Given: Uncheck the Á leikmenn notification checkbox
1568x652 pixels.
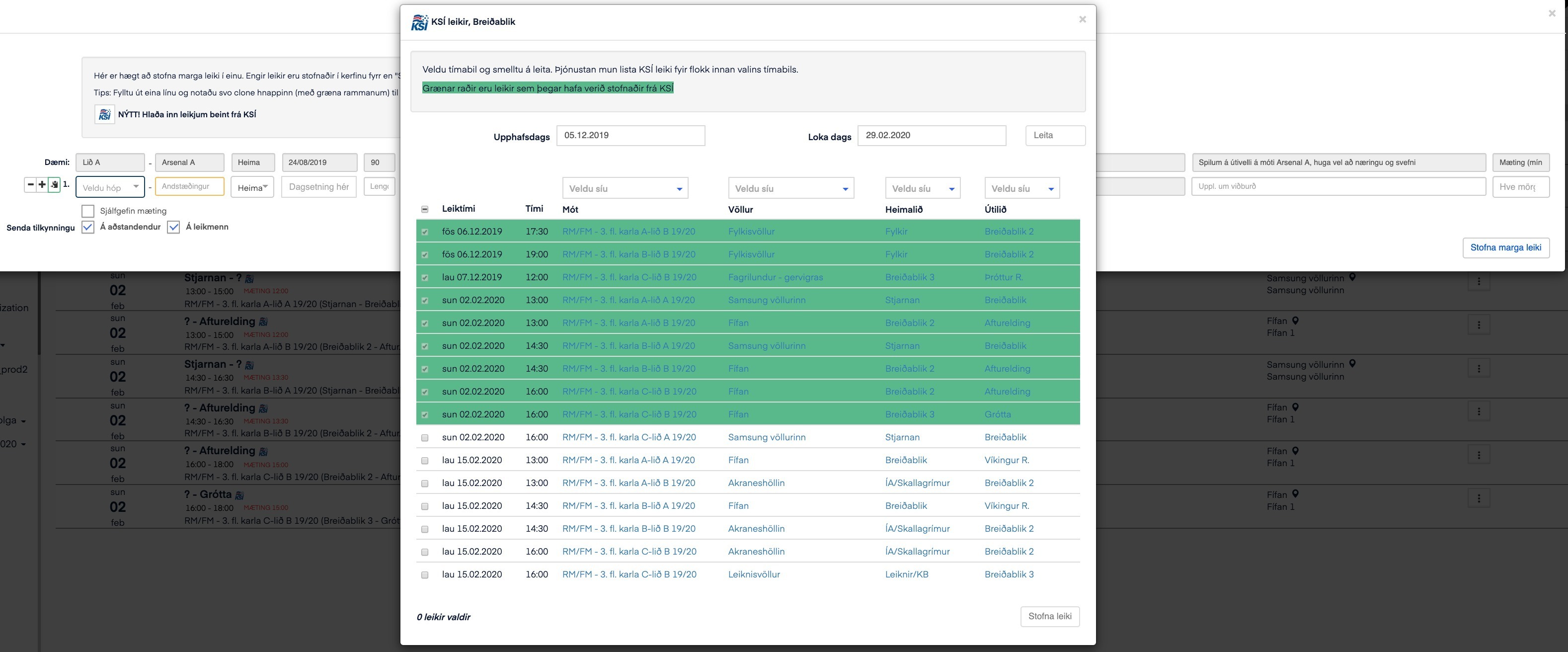Looking at the screenshot, I should click(173, 227).
